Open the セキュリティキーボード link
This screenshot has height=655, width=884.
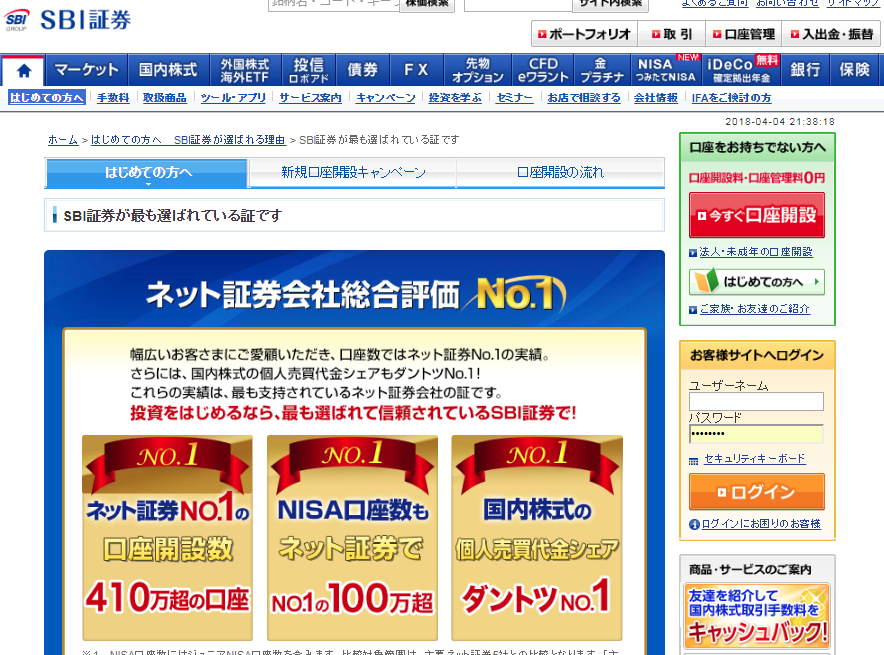point(754,459)
